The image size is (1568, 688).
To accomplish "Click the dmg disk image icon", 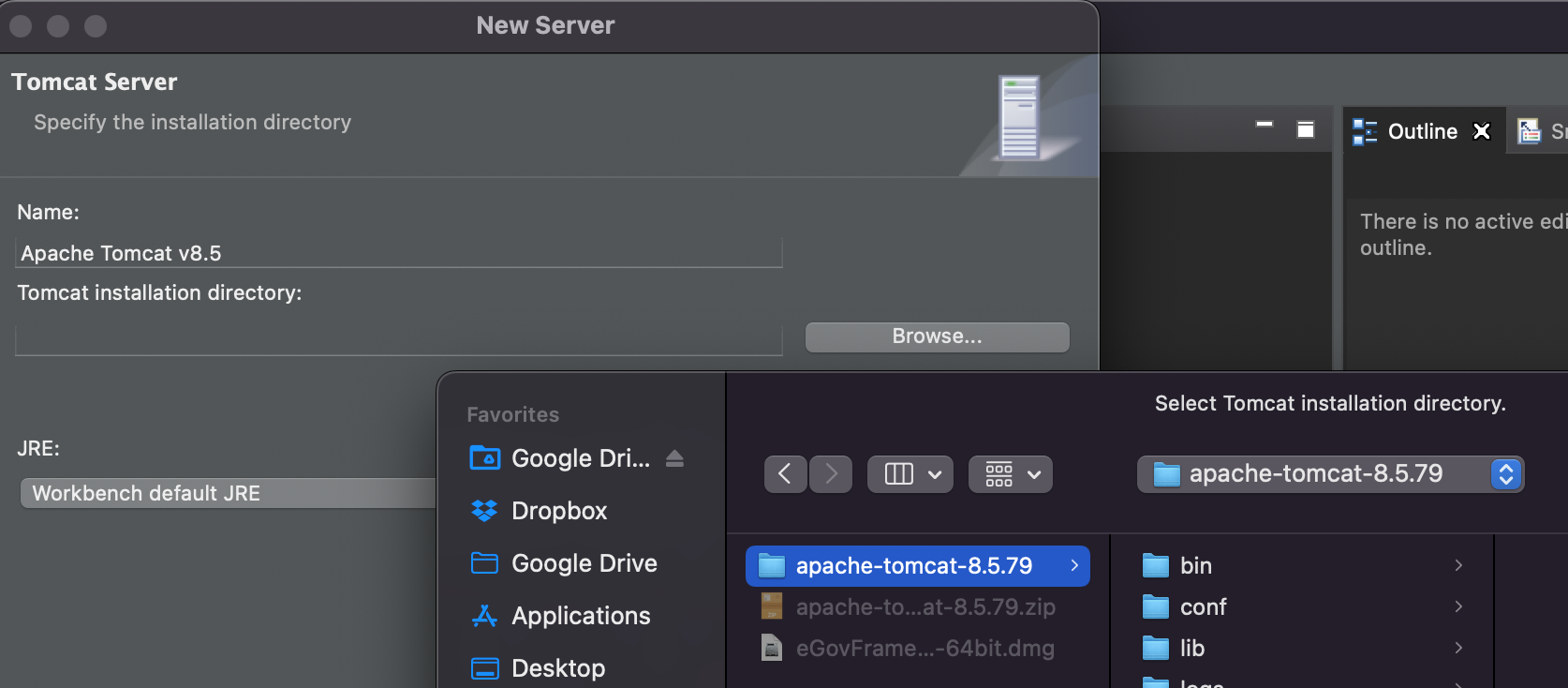I will pos(772,648).
